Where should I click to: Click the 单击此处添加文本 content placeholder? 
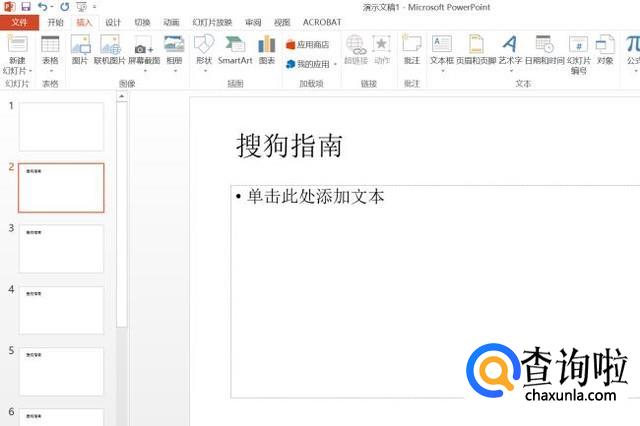(x=316, y=197)
